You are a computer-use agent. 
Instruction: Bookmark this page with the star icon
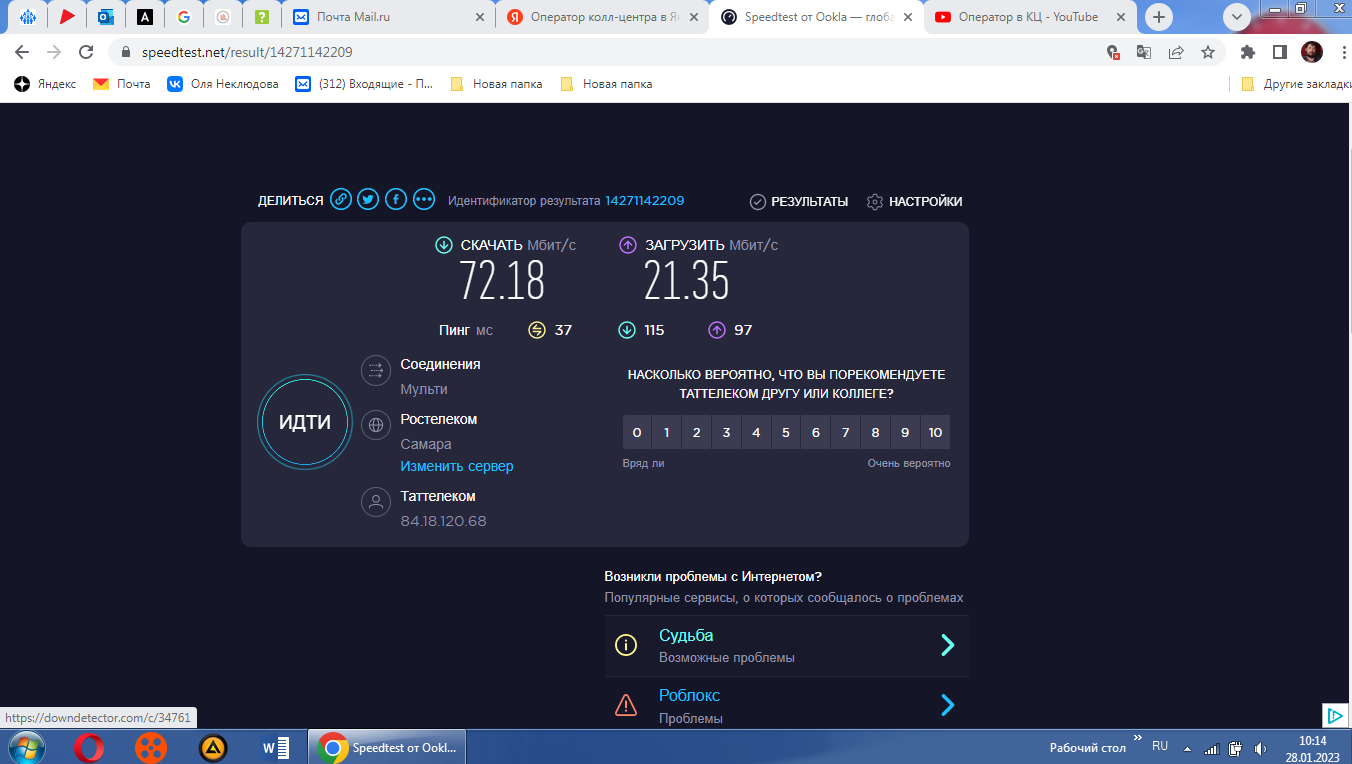(1208, 52)
